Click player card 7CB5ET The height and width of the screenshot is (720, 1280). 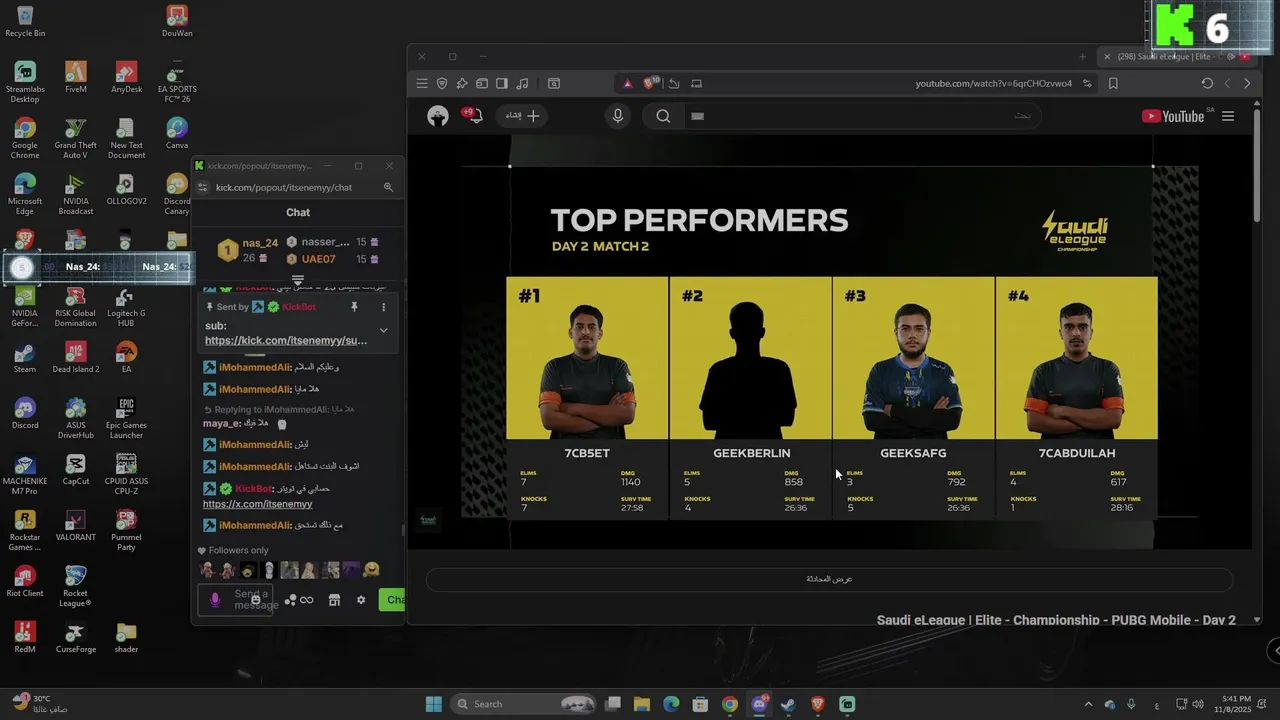click(x=587, y=398)
